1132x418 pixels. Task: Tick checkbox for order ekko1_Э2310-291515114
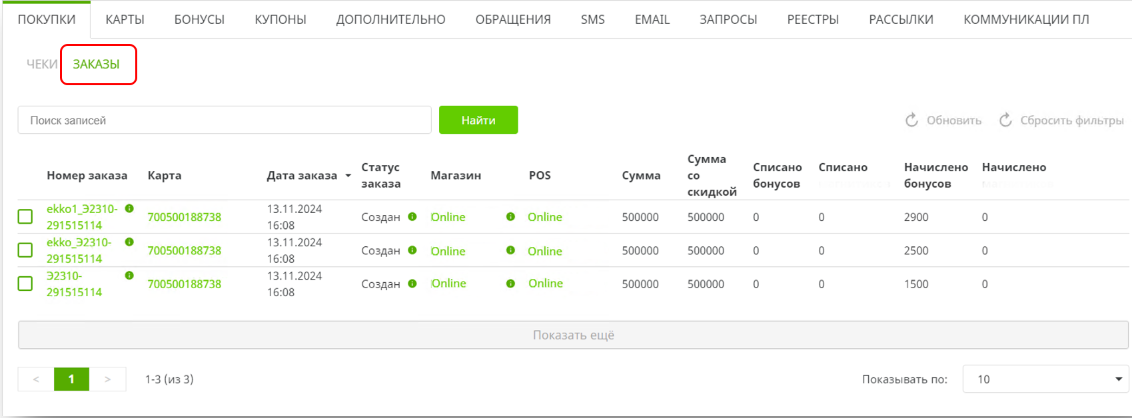[x=25, y=217]
